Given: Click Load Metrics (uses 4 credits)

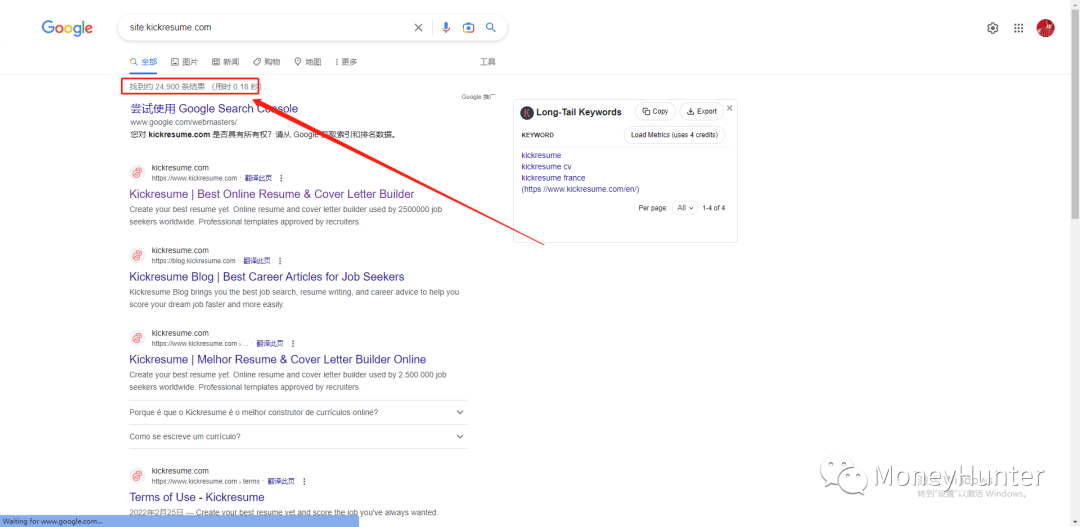Looking at the screenshot, I should click(x=674, y=134).
